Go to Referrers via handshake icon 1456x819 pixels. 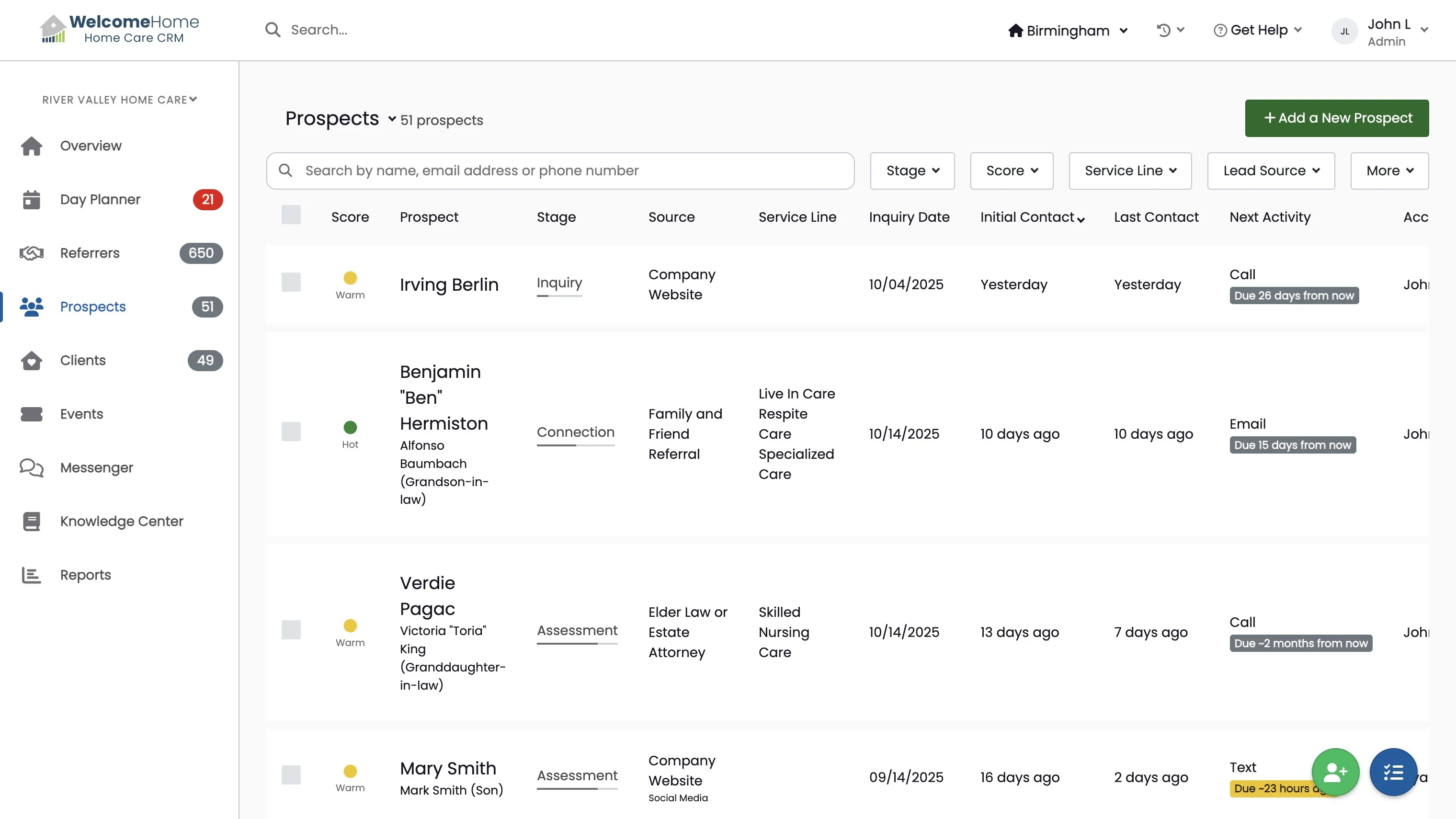[x=32, y=253]
